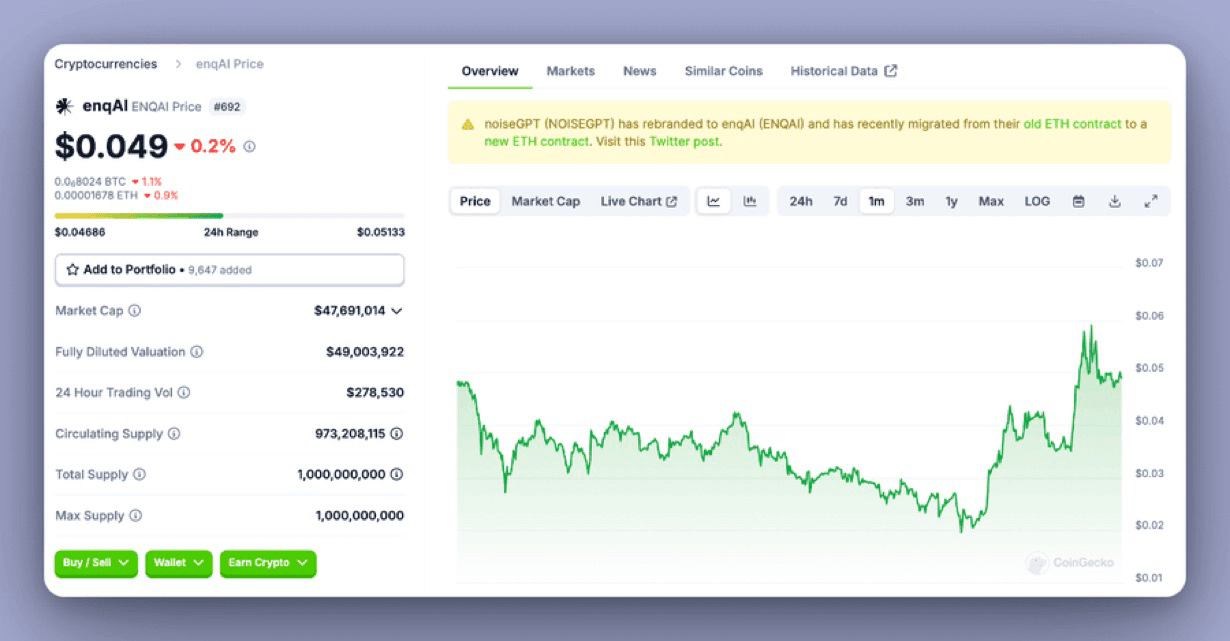Set chart range to 1y
1230x641 pixels.
951,201
